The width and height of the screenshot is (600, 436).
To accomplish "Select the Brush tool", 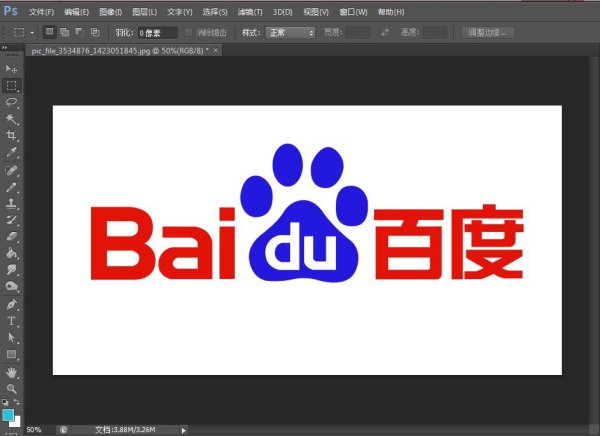I will point(11,187).
